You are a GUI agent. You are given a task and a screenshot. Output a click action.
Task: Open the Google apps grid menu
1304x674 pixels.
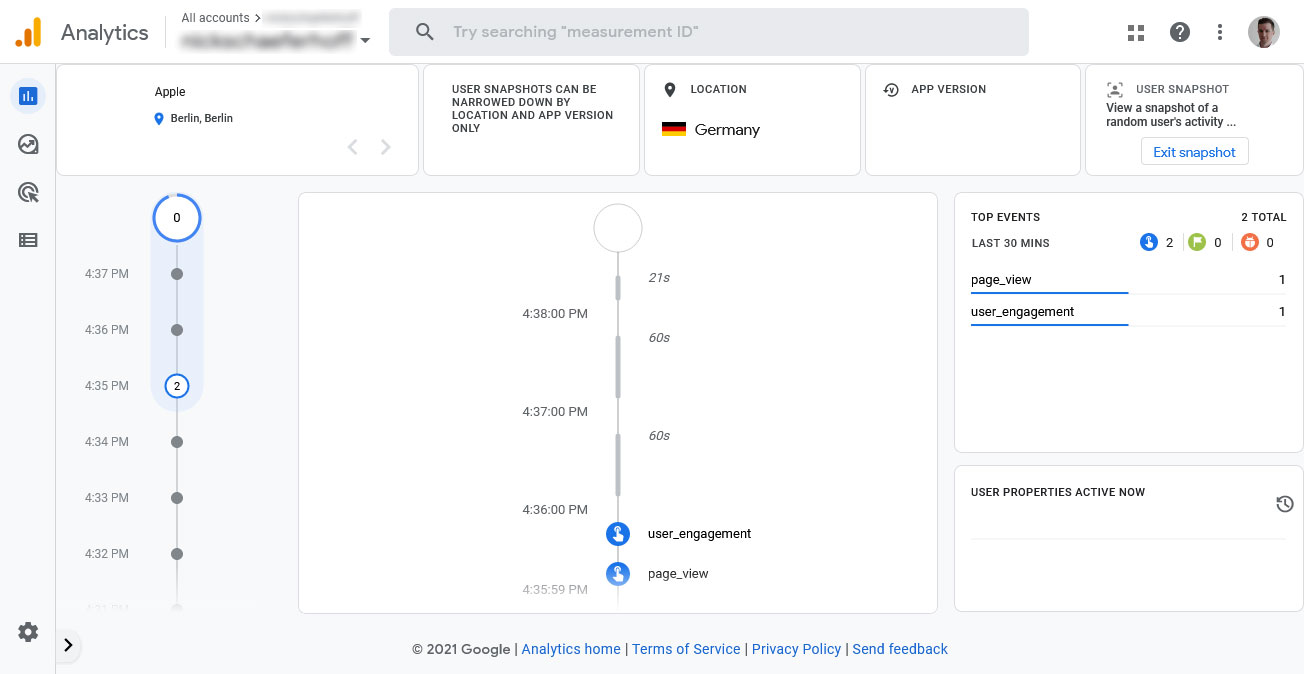[x=1135, y=32]
